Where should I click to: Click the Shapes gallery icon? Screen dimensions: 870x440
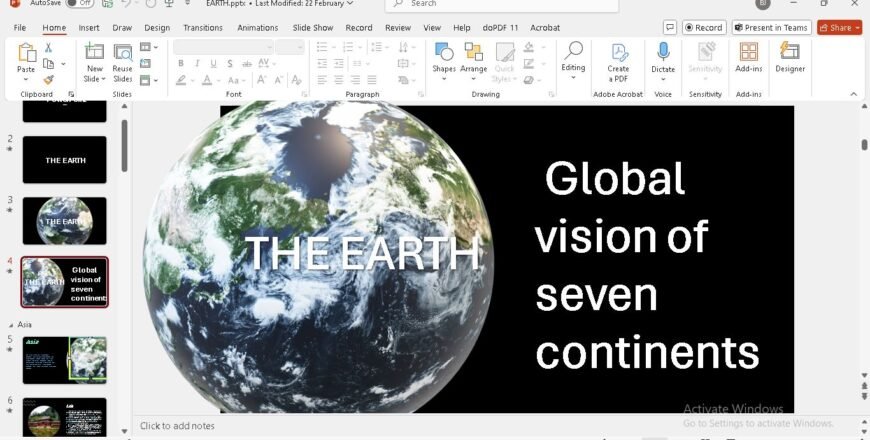point(444,52)
